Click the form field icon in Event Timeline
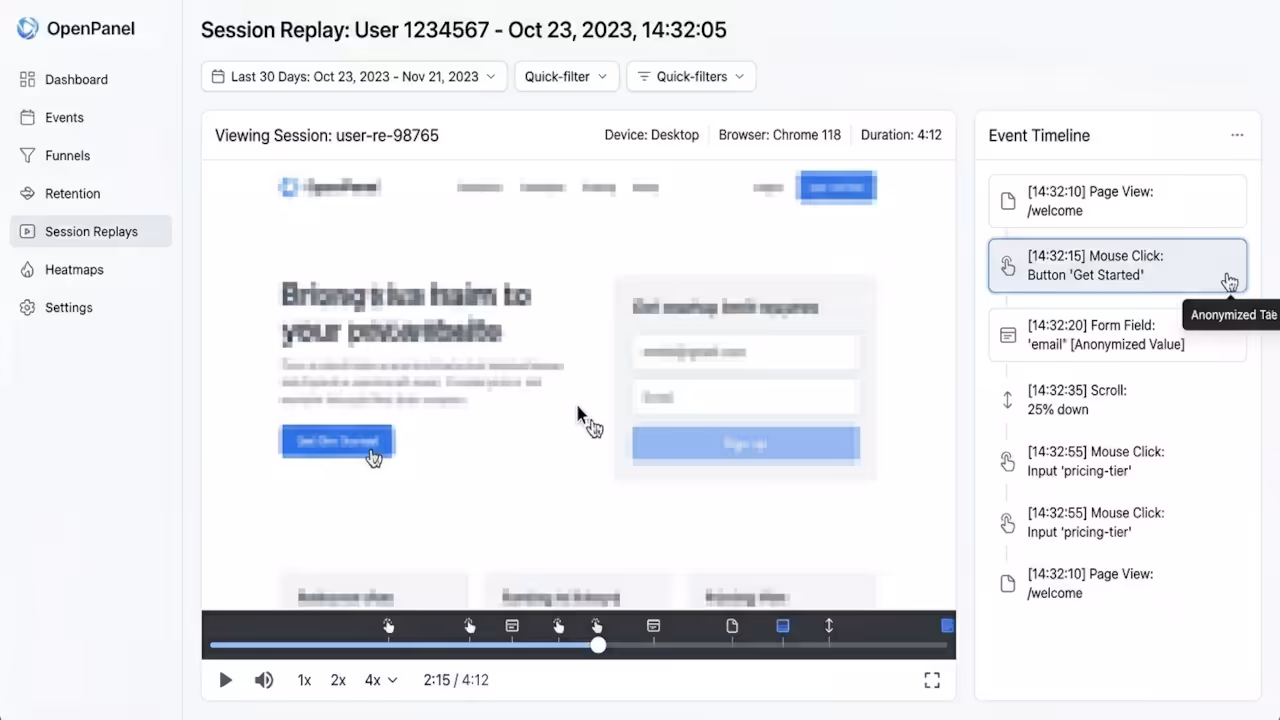1280x720 pixels. click(x=1008, y=335)
